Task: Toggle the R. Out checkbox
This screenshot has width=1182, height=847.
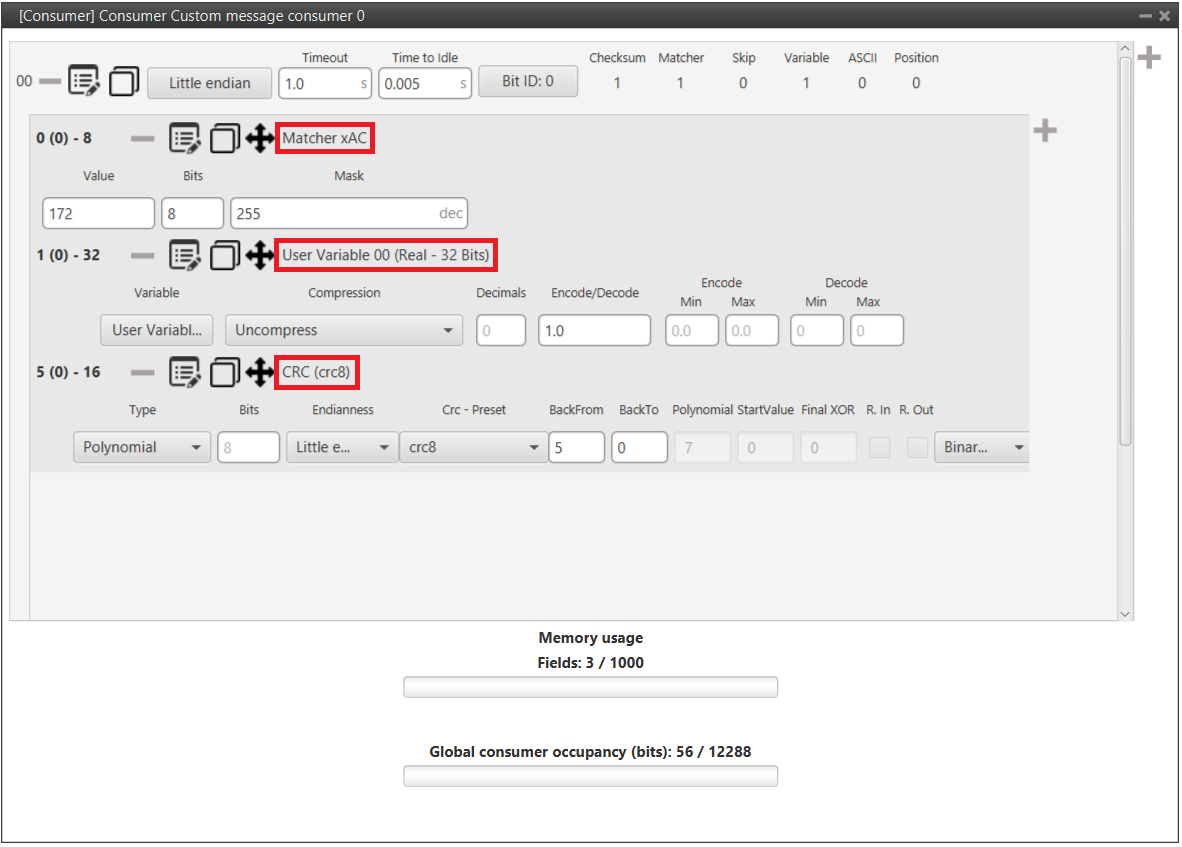Action: pos(917,448)
